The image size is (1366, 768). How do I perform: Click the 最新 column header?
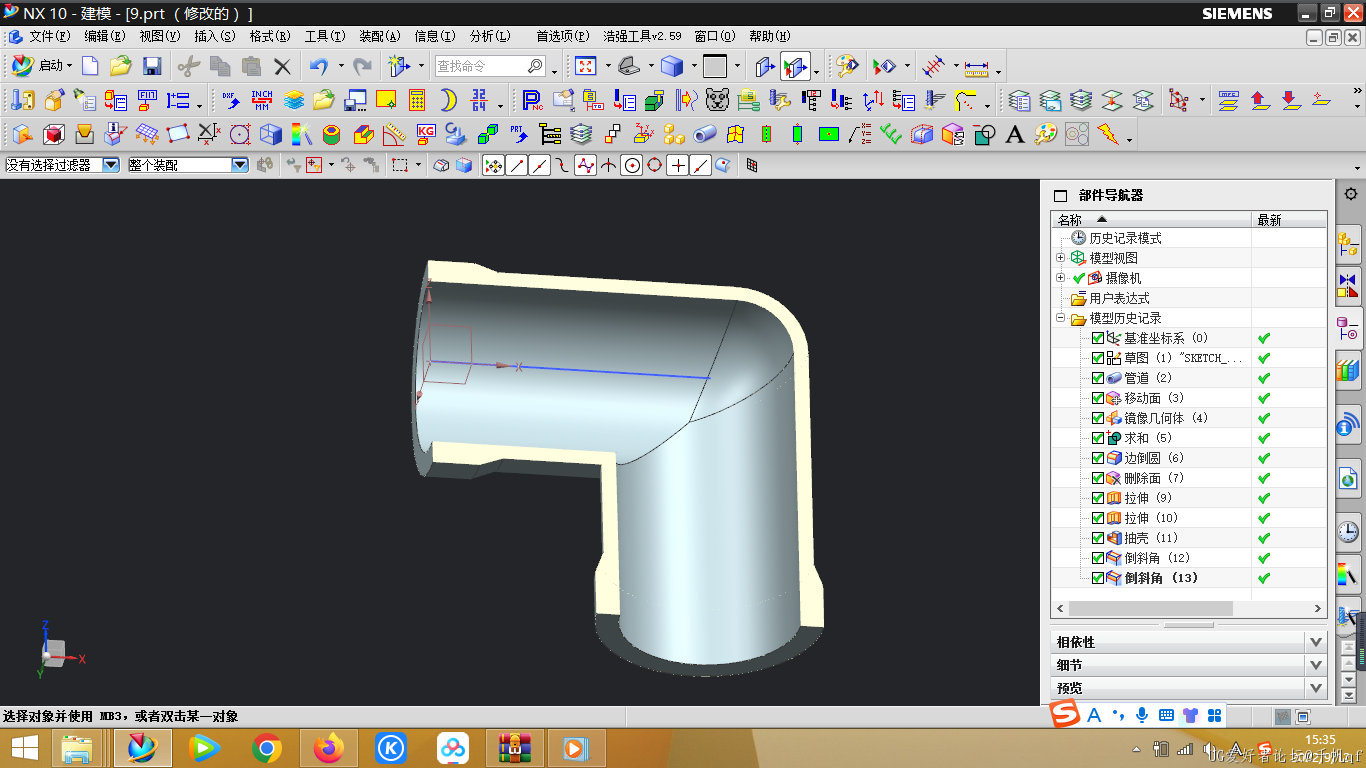click(1290, 219)
